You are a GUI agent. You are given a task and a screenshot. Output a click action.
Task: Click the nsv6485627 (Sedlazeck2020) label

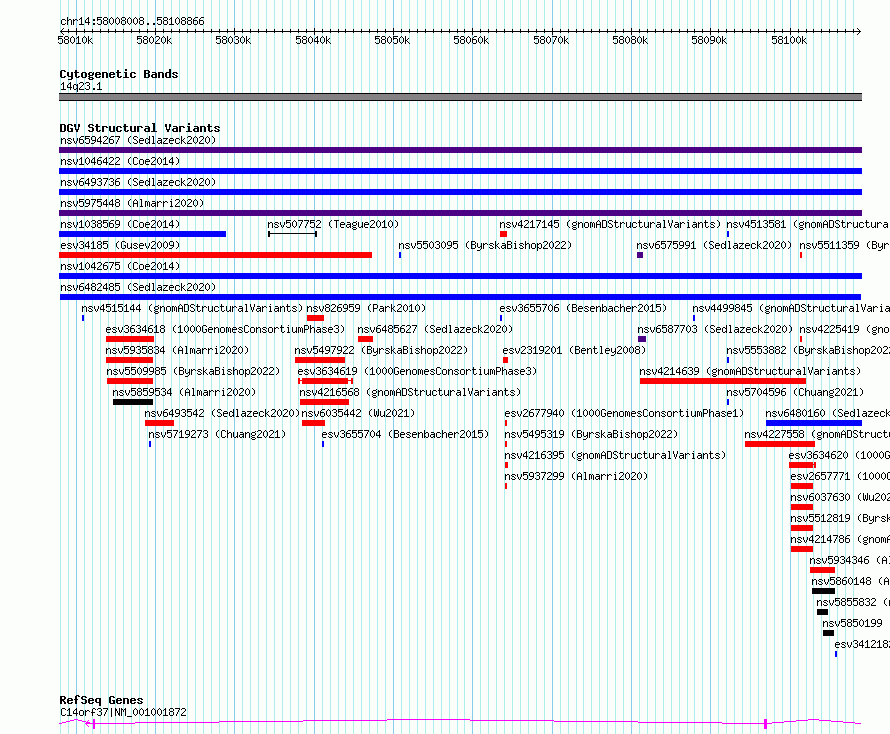click(435, 329)
